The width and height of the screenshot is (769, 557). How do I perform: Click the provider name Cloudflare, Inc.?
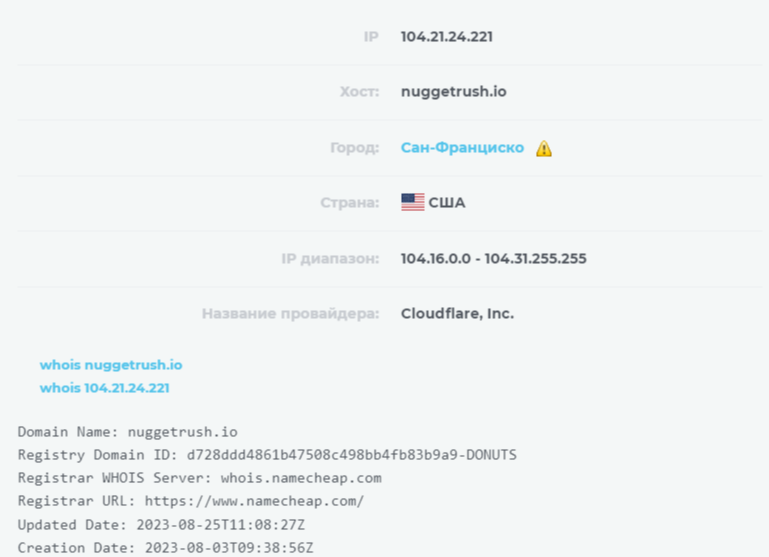pyautogui.click(x=457, y=314)
